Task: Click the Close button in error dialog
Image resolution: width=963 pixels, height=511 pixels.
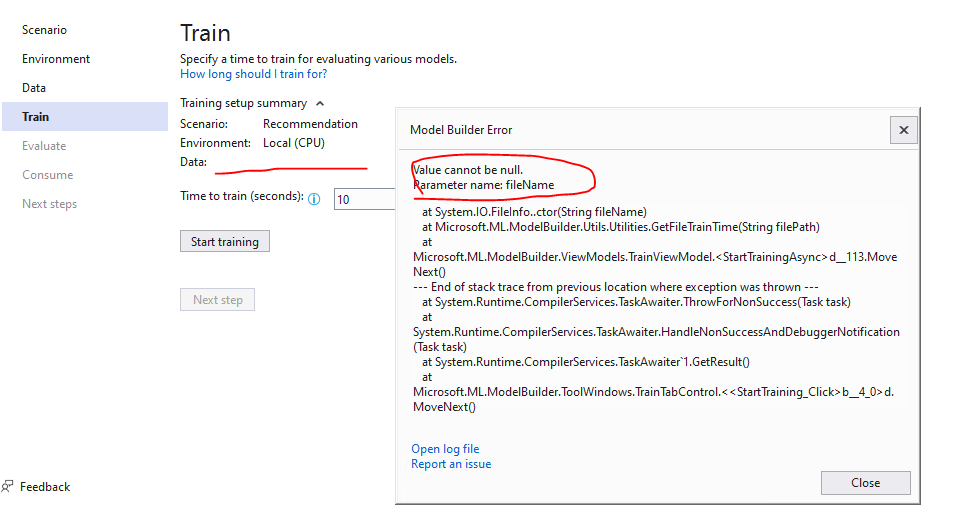Action: [x=865, y=483]
